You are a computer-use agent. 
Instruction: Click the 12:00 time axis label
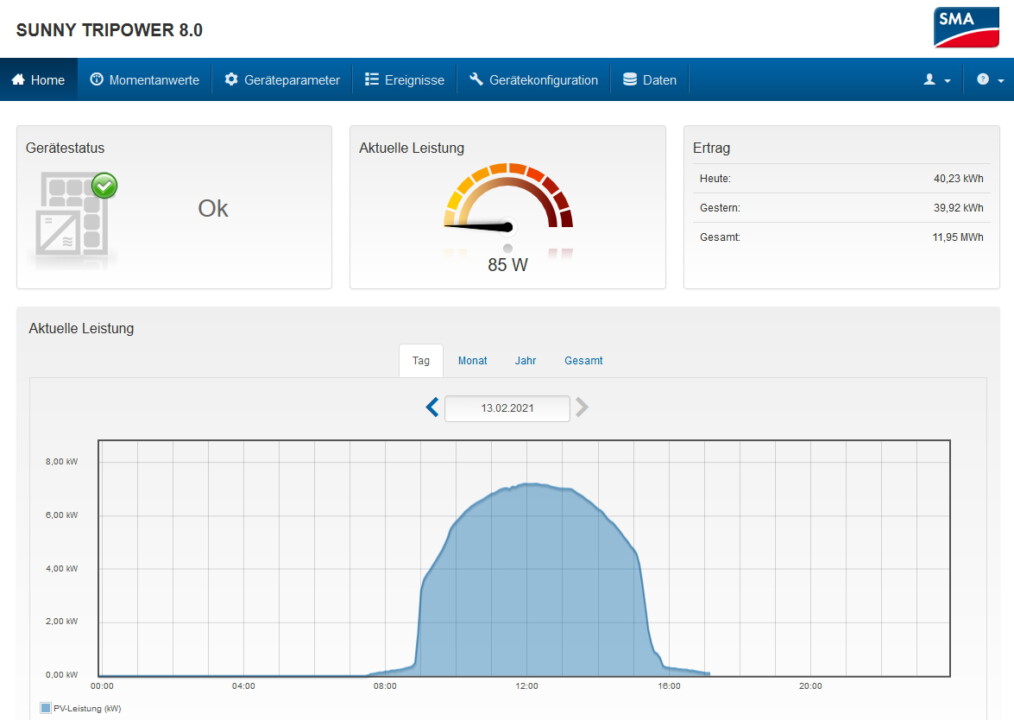(x=527, y=686)
